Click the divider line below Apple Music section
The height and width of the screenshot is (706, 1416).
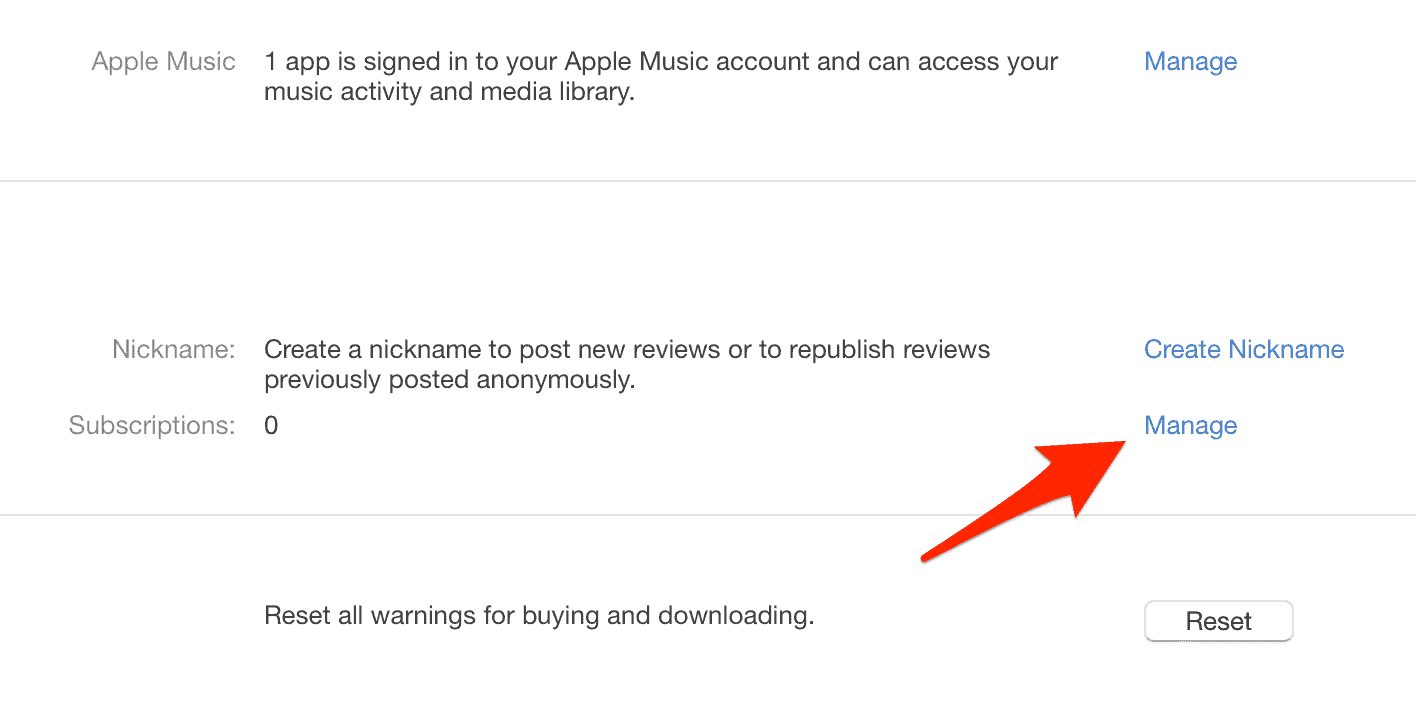coord(708,181)
